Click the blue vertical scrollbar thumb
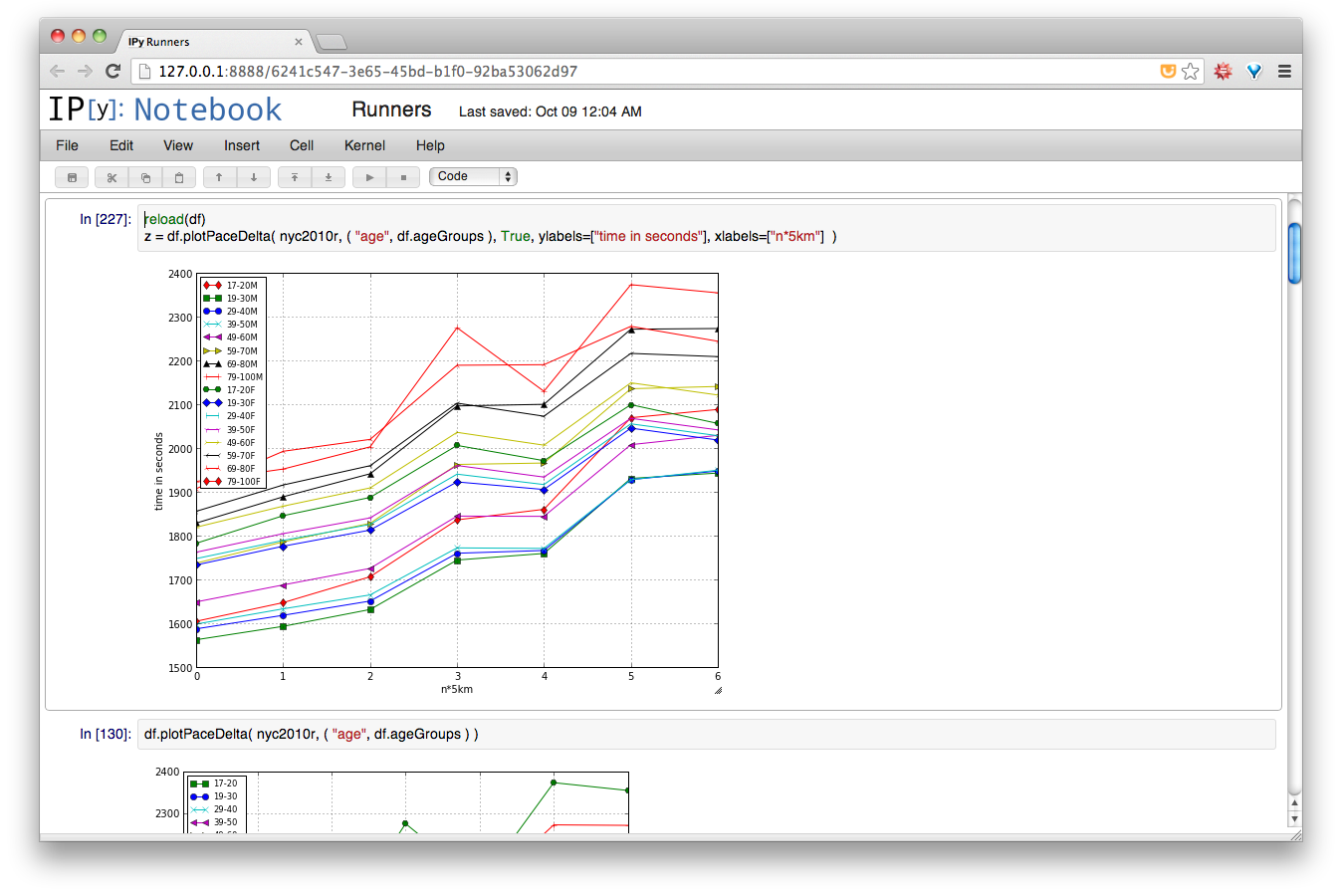Screen dimensions: 1342x896 point(1294,253)
